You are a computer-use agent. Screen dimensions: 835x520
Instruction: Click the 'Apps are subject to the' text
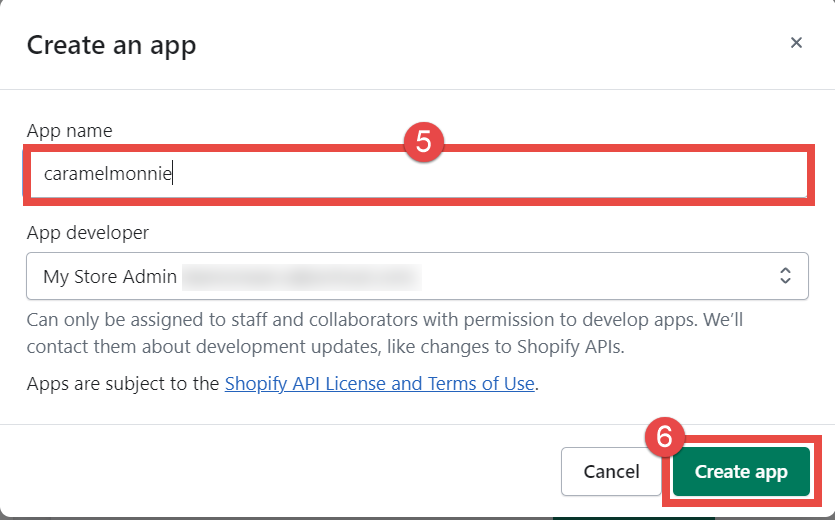(x=123, y=384)
